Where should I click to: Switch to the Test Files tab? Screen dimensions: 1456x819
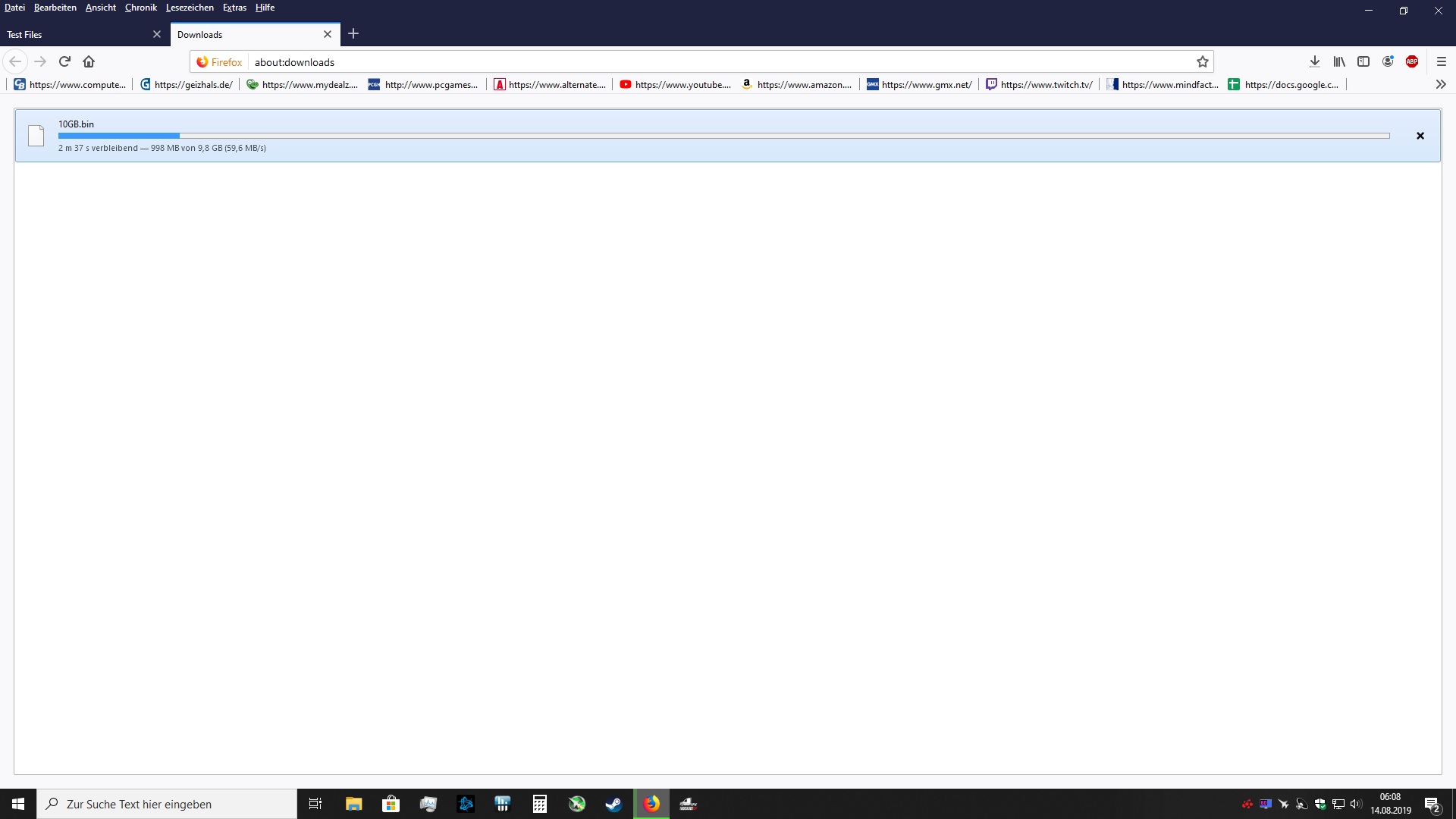[76, 34]
